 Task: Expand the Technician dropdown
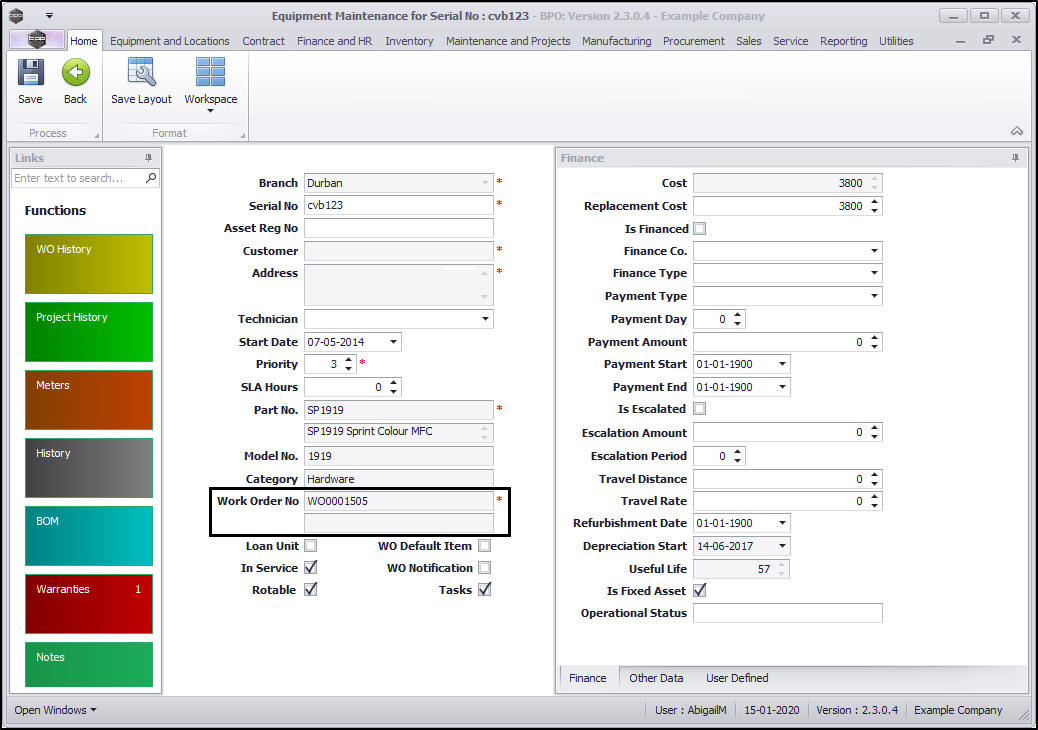pos(486,319)
